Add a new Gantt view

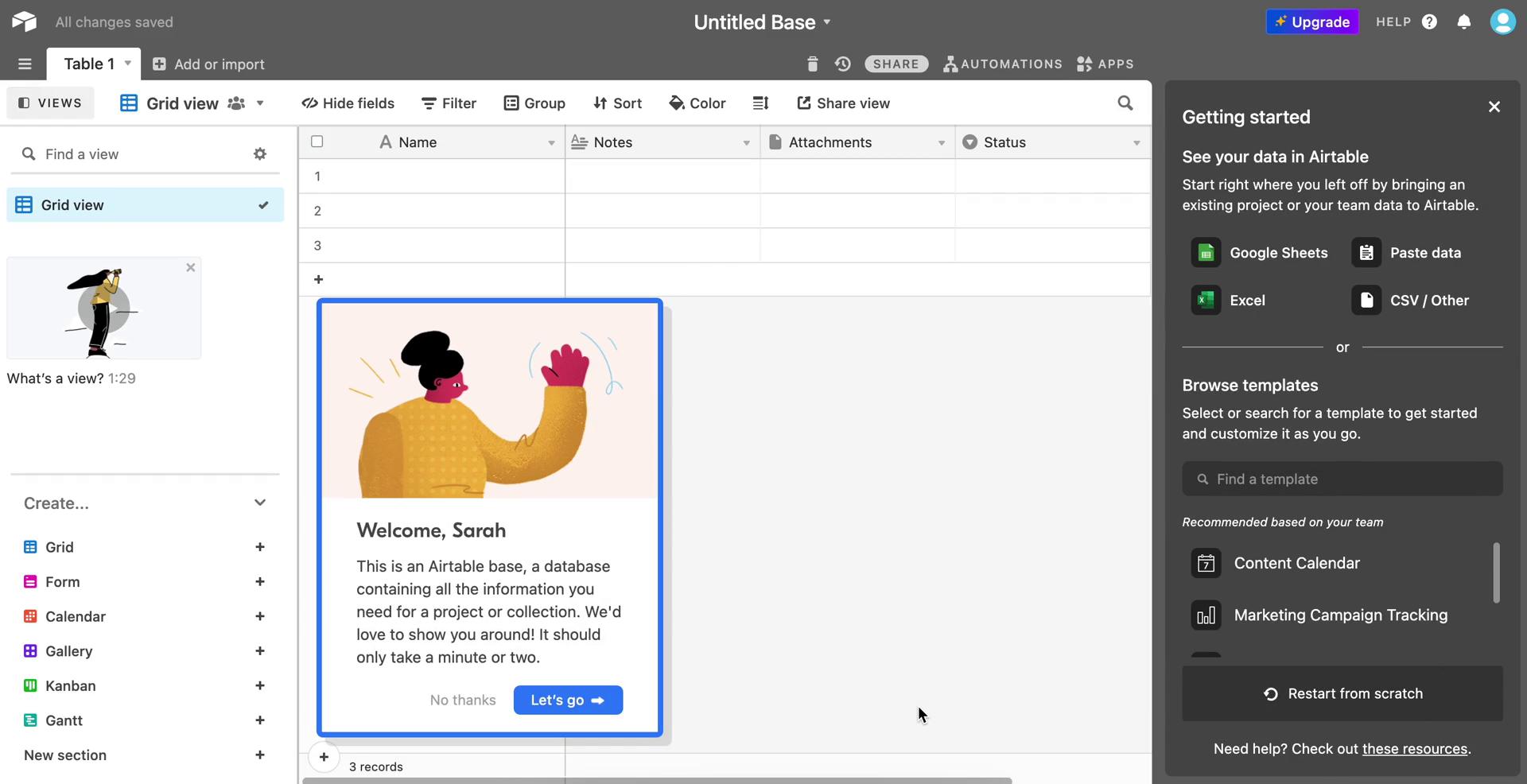pos(259,720)
